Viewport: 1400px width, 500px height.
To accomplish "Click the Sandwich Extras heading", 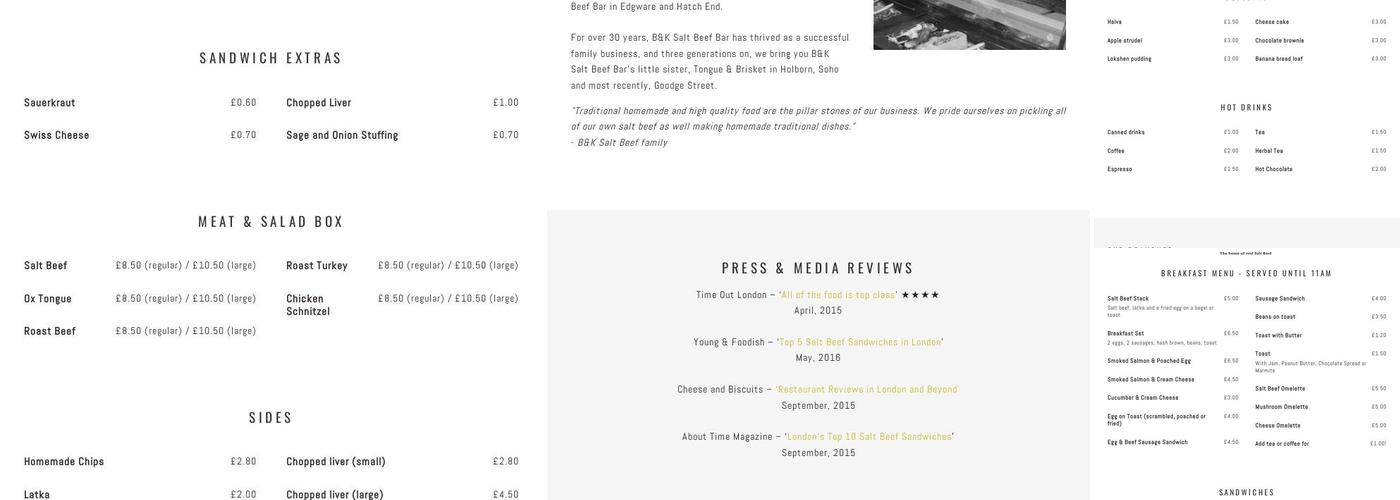I will click(x=271, y=58).
